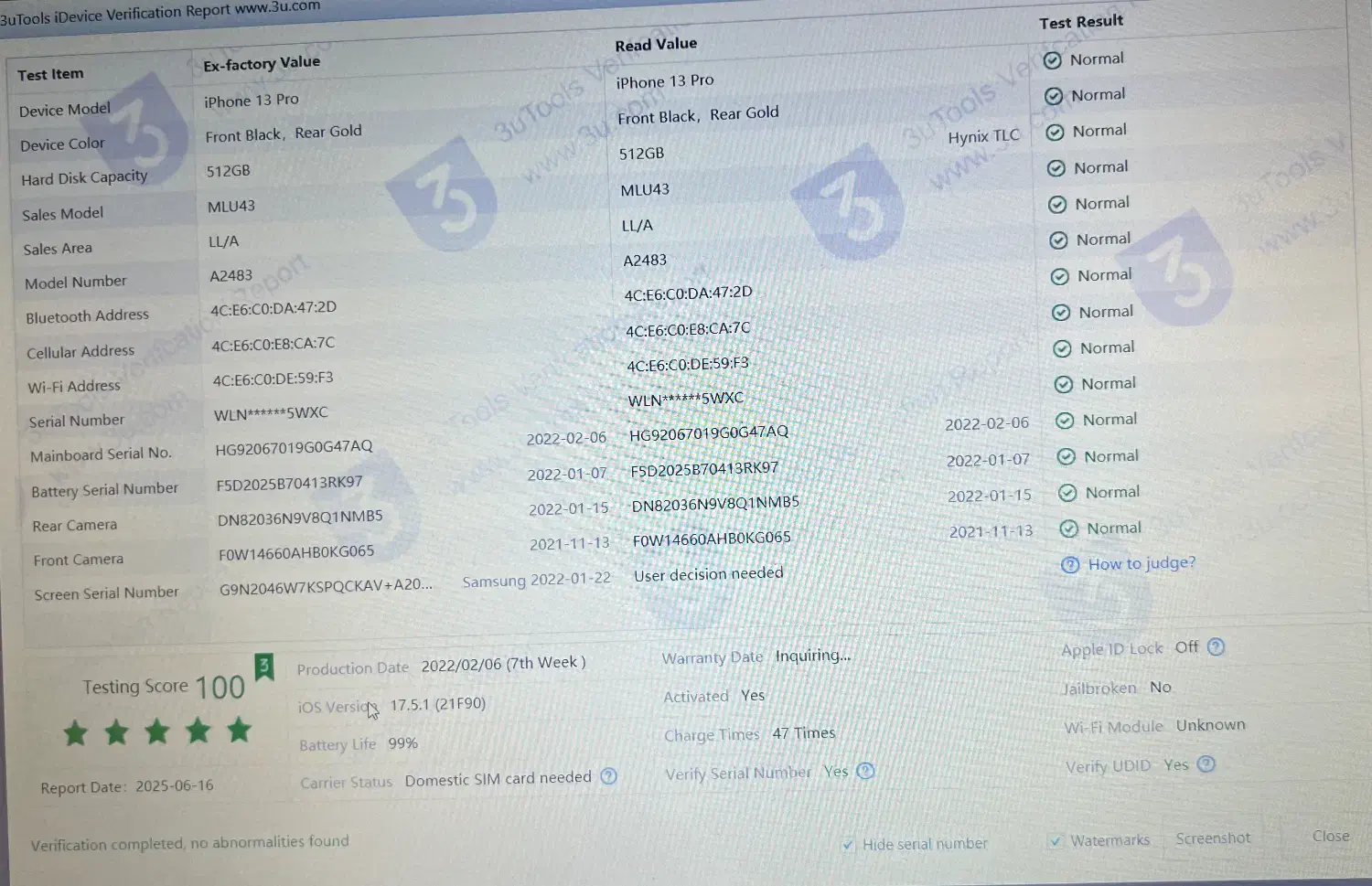
Task: Click the Apple ID Lock Off value
Action: tap(1187, 647)
